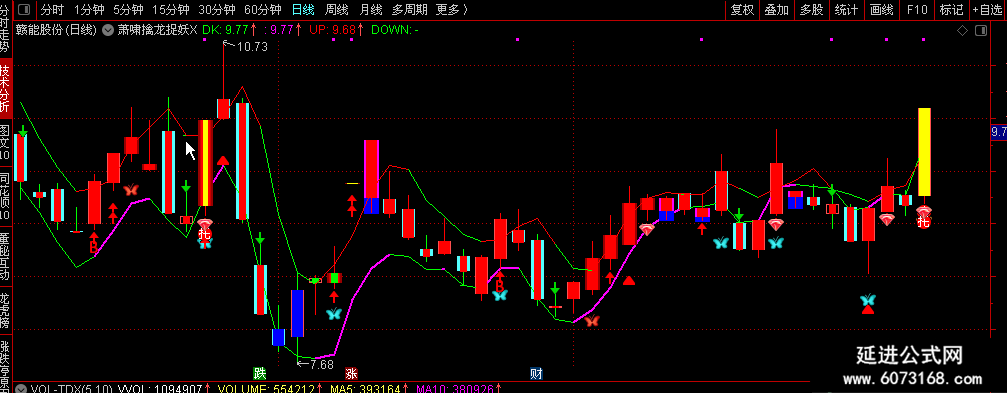The image size is (1007, 393).
Task: Open the 画线 drawing tools
Action: (882, 10)
